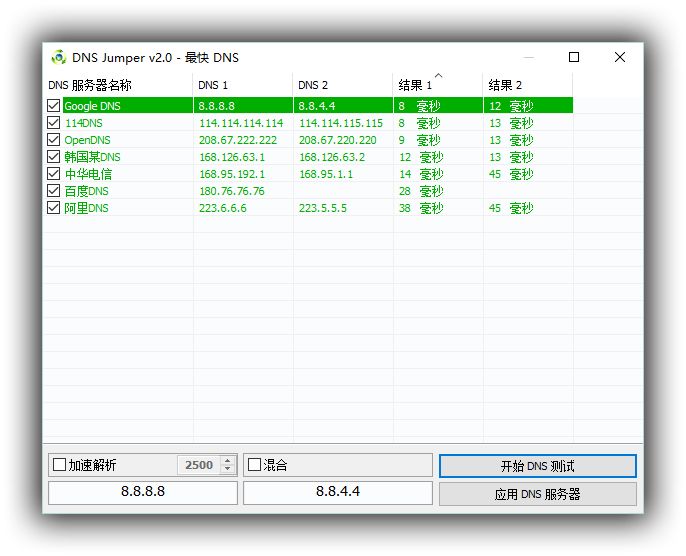
Task: Click 开始 DNS 测试 button
Action: click(538, 466)
